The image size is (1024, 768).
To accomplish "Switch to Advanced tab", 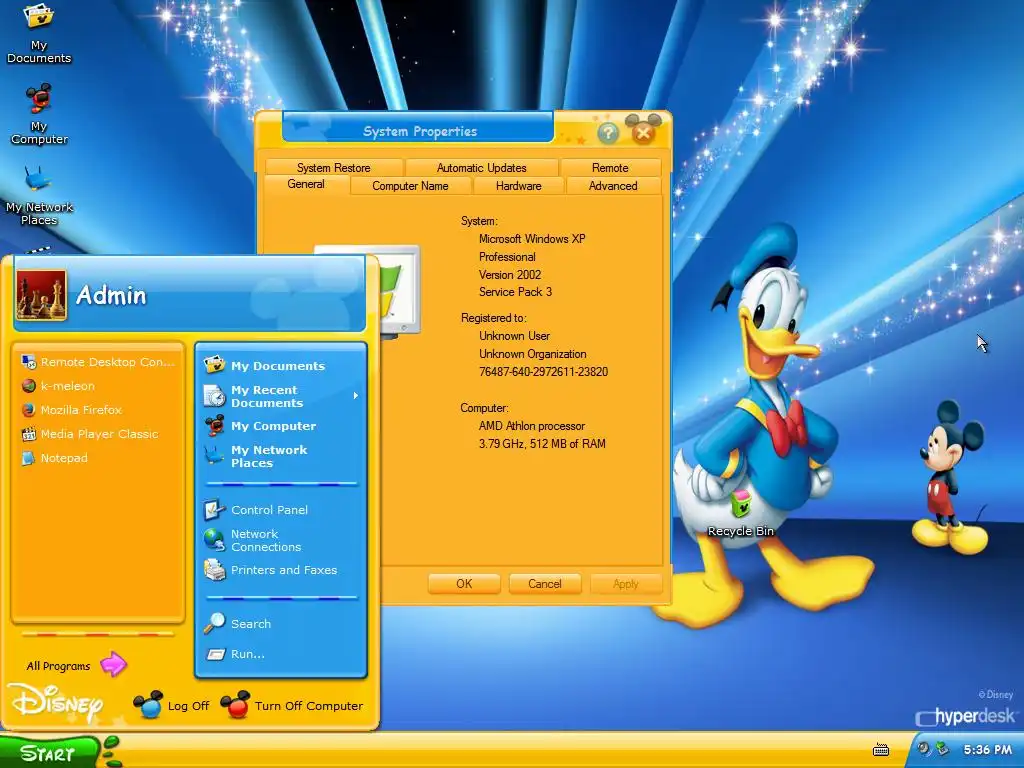I will click(x=613, y=186).
